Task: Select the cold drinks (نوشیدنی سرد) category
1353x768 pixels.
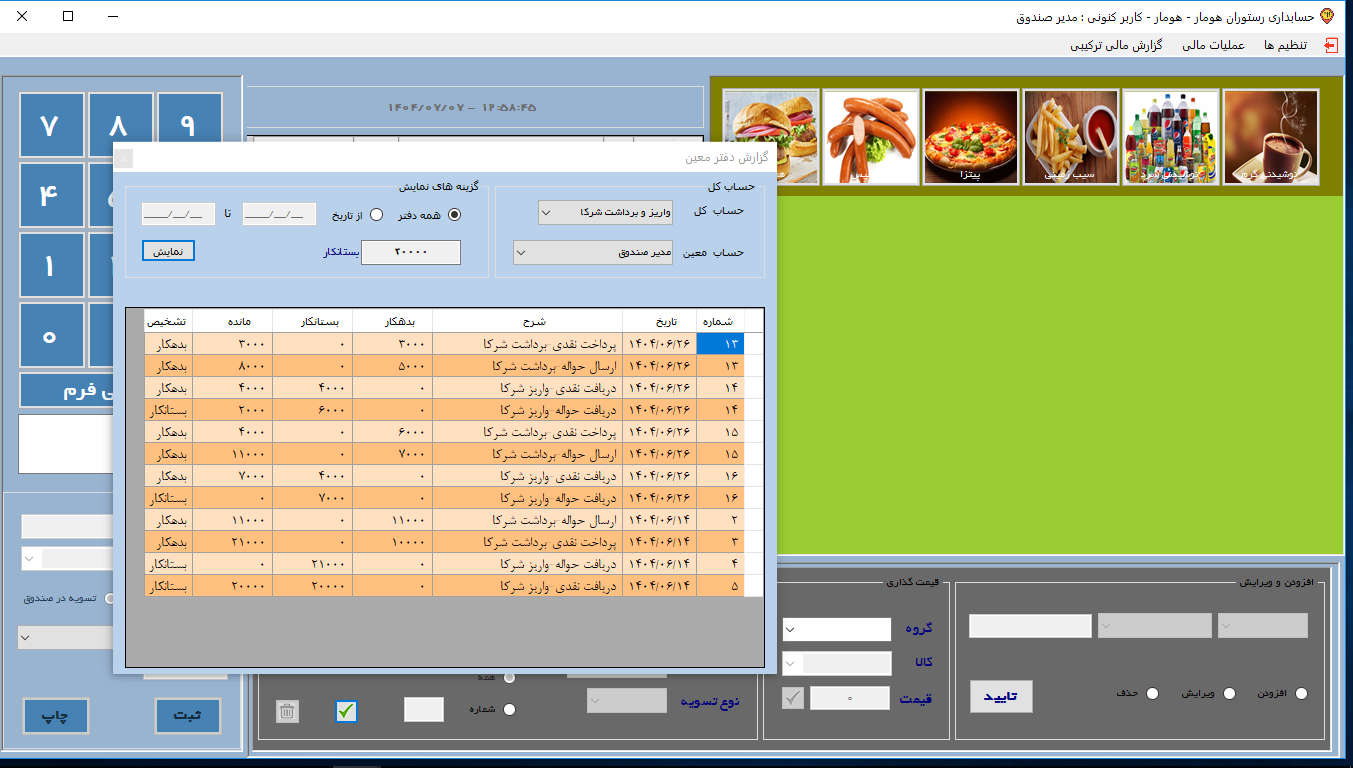Action: coord(1170,137)
